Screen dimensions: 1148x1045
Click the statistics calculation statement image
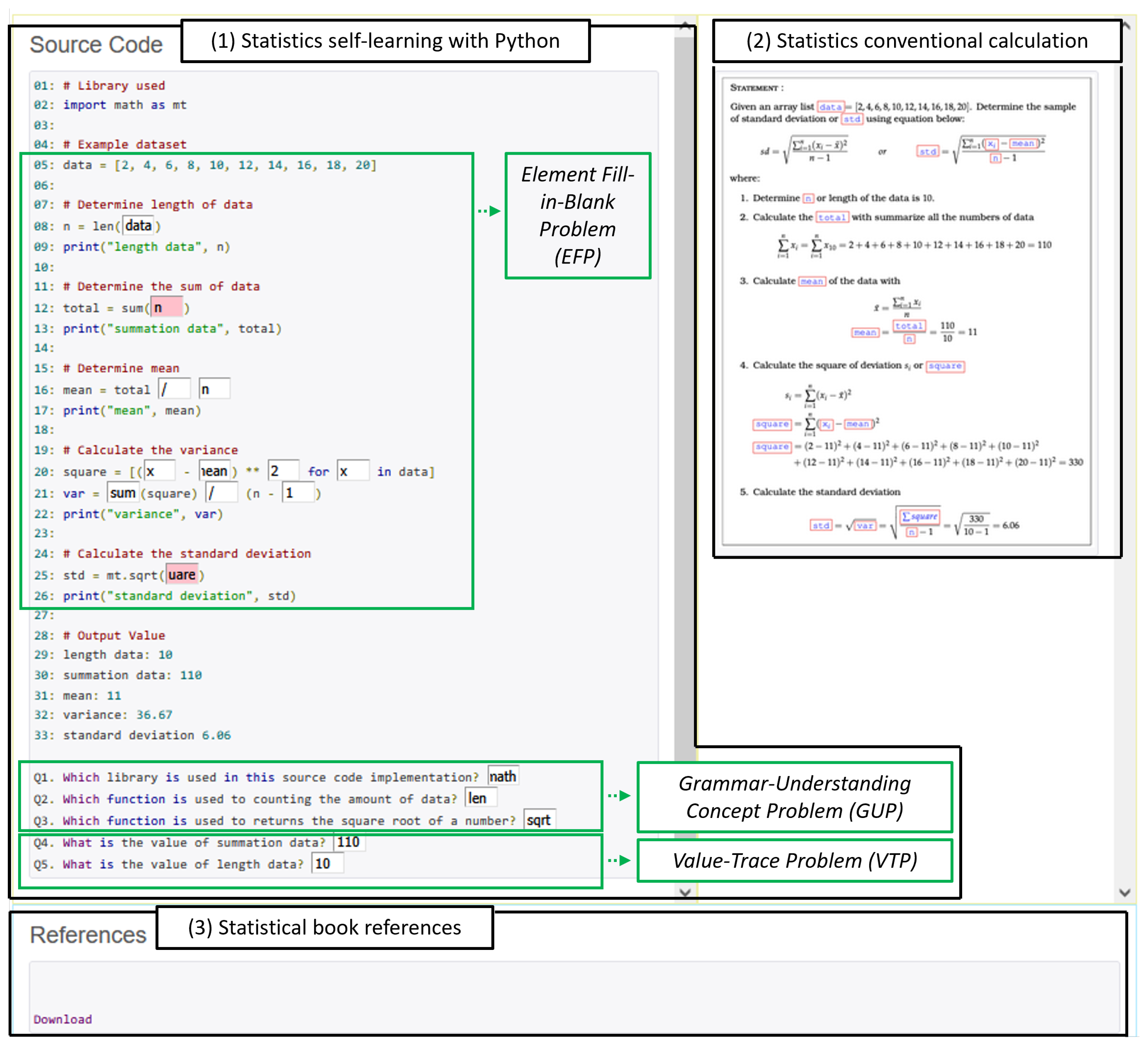click(906, 311)
